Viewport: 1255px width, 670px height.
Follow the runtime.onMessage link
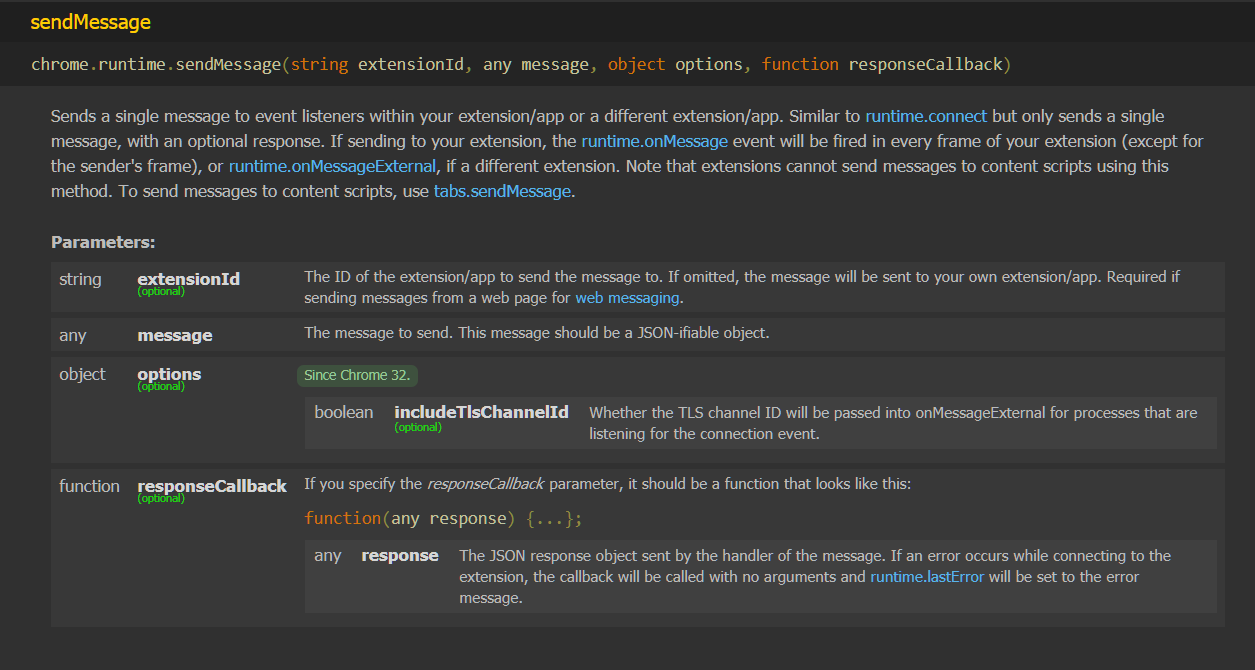[654, 141]
